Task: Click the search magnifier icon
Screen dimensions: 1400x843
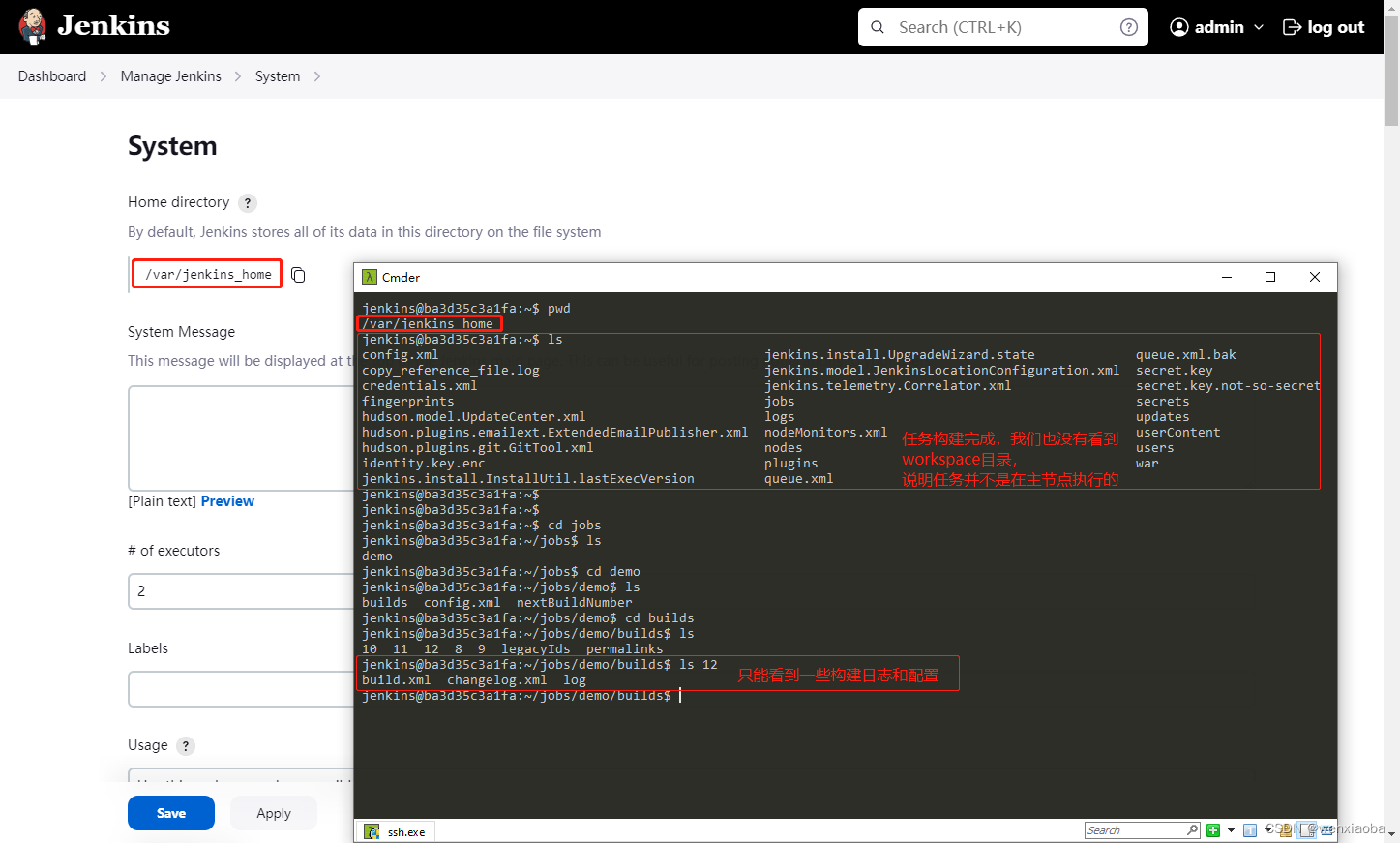Action: [878, 27]
